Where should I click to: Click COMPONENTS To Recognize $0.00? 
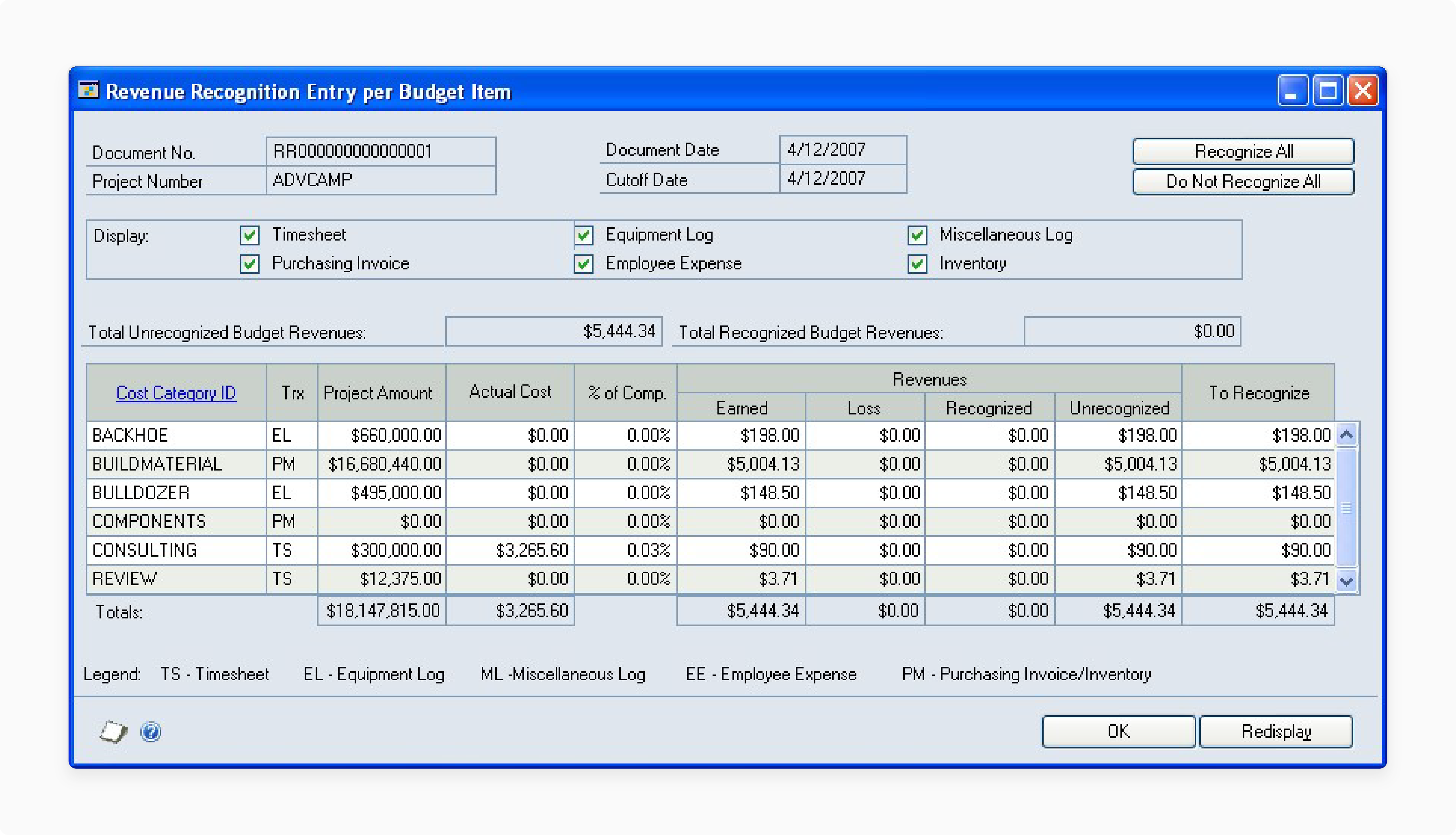click(x=1258, y=521)
